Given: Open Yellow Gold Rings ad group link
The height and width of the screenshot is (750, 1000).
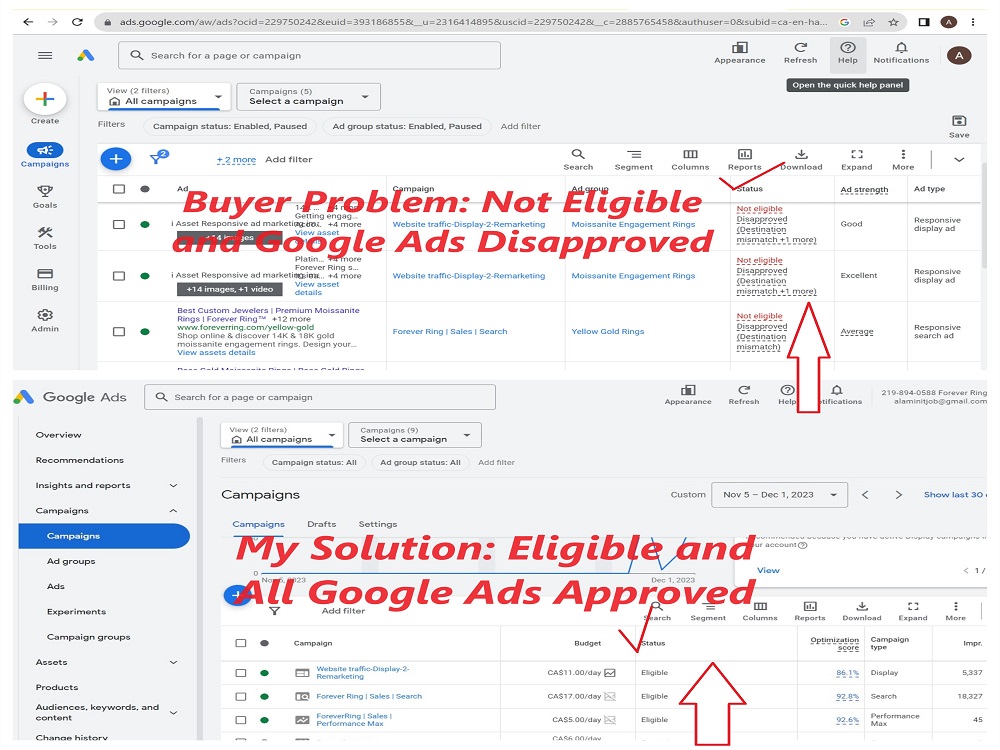Looking at the screenshot, I should tap(608, 332).
